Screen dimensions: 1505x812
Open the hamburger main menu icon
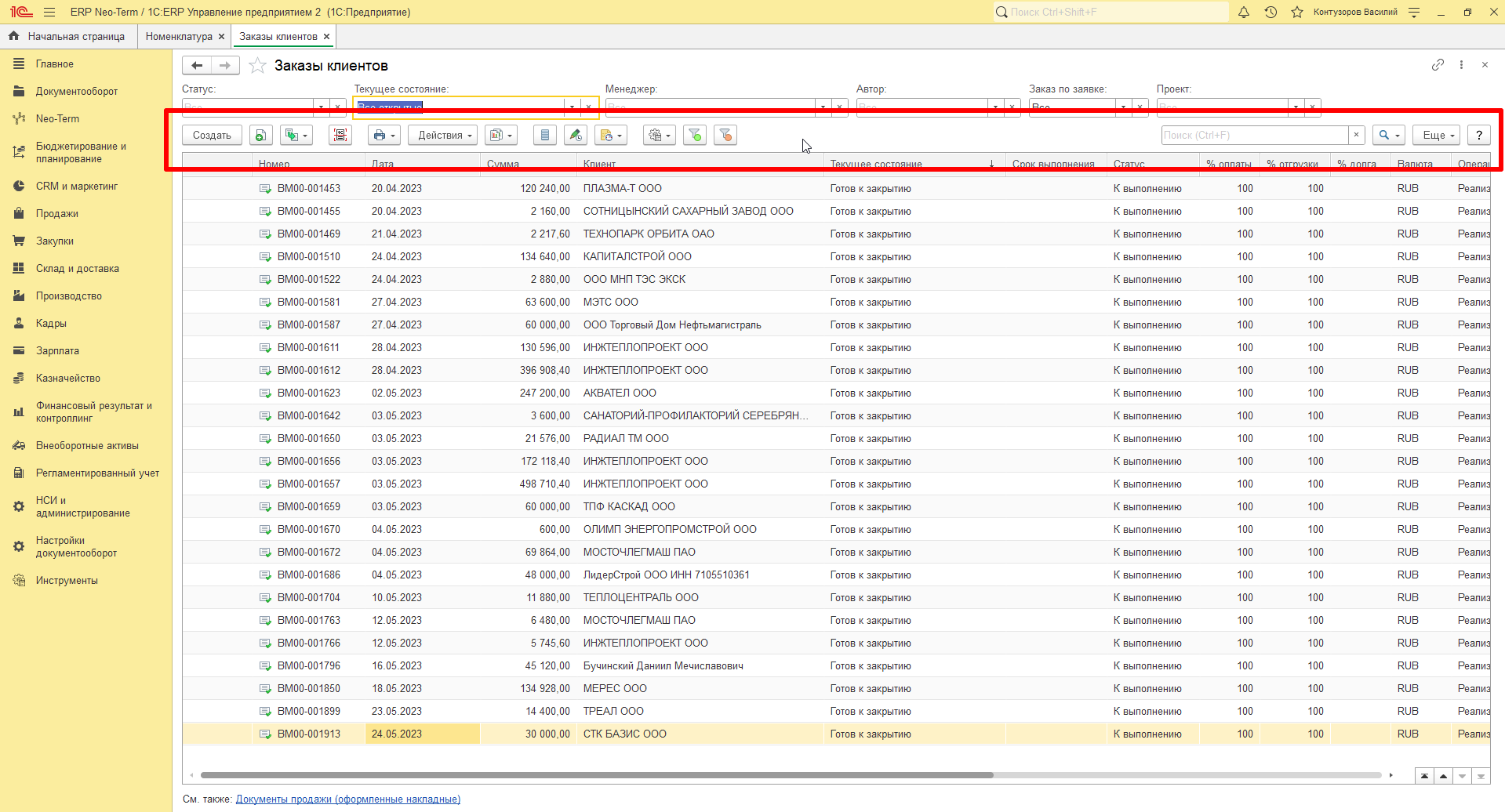tap(49, 12)
